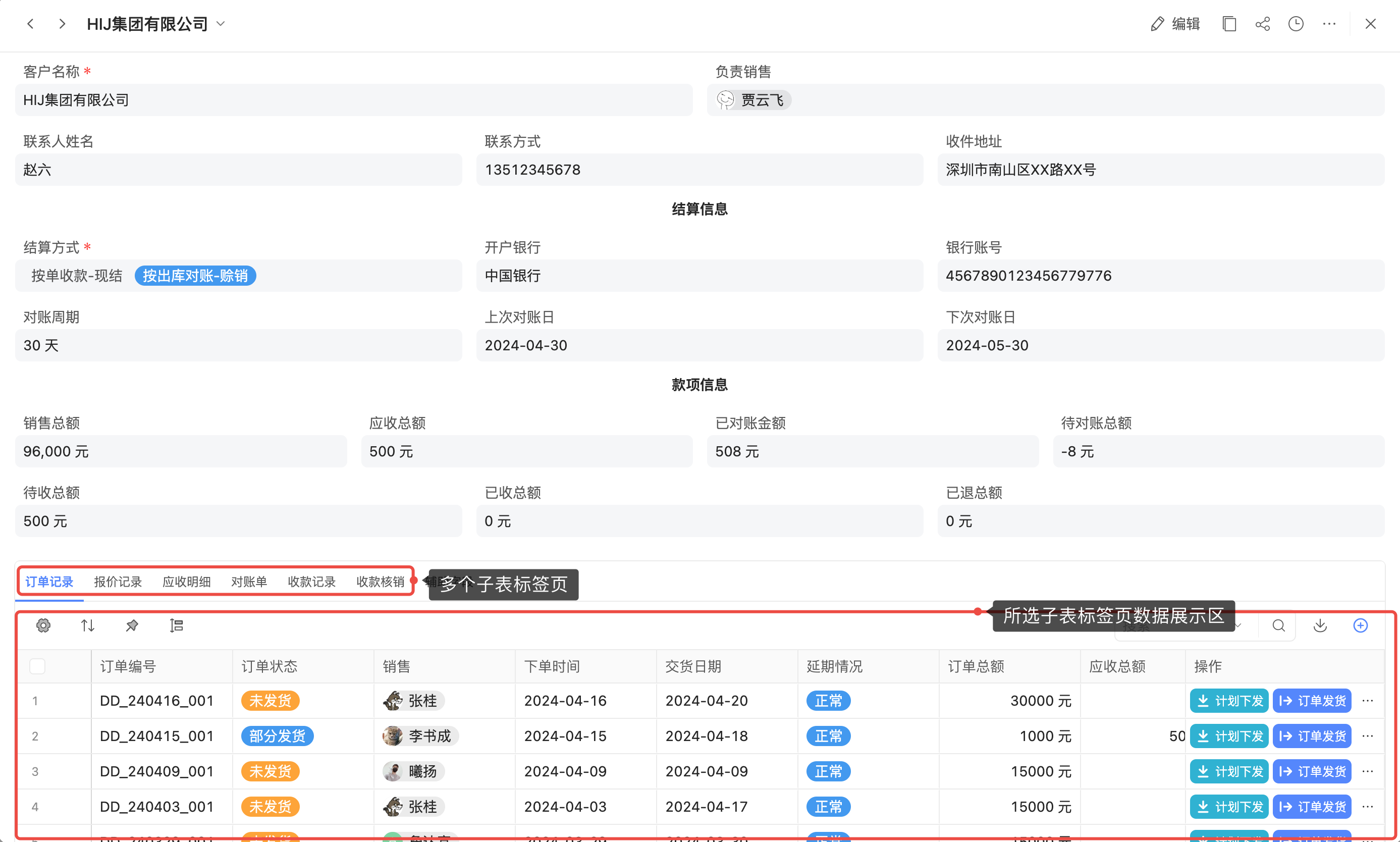Click order number DD_240415_001

[x=157, y=736]
